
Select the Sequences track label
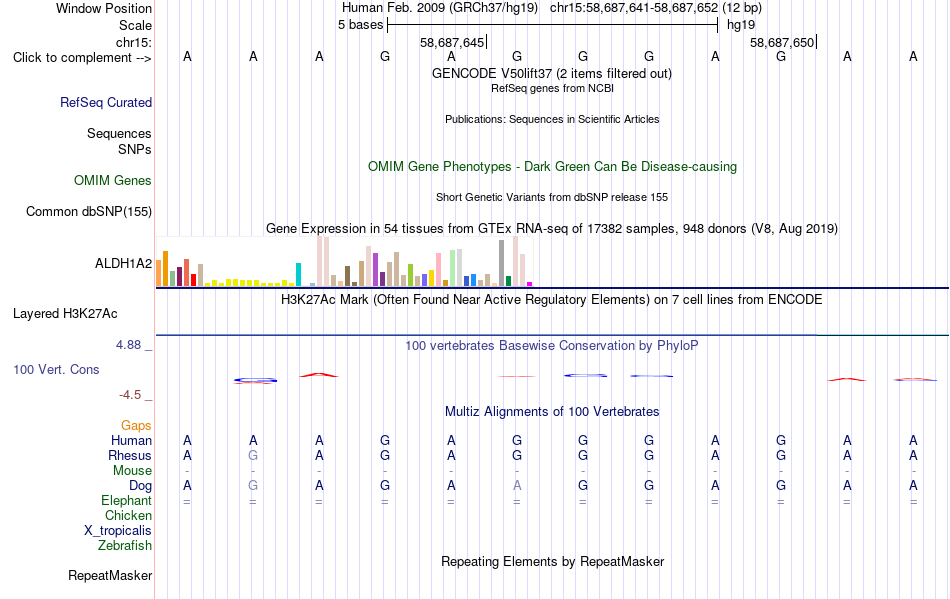[x=119, y=133]
